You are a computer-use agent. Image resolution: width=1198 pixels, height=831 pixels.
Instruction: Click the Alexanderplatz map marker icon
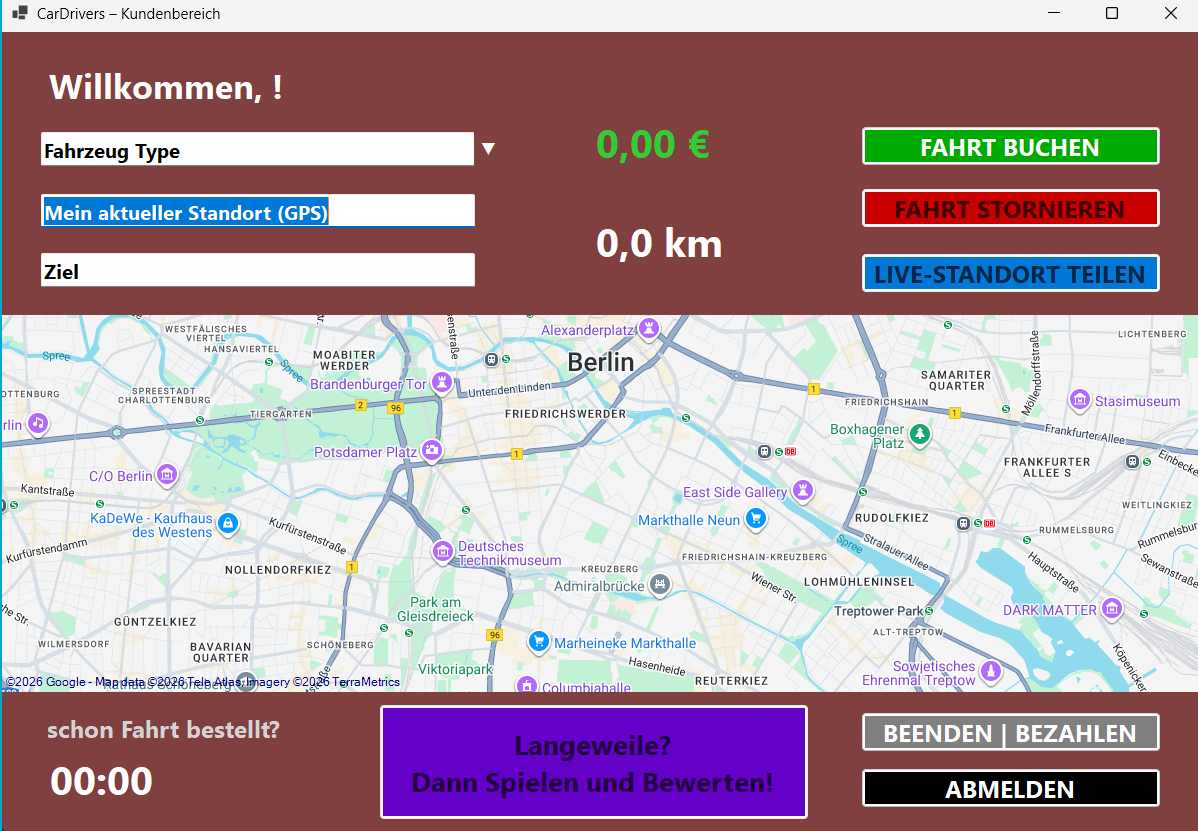click(x=649, y=328)
